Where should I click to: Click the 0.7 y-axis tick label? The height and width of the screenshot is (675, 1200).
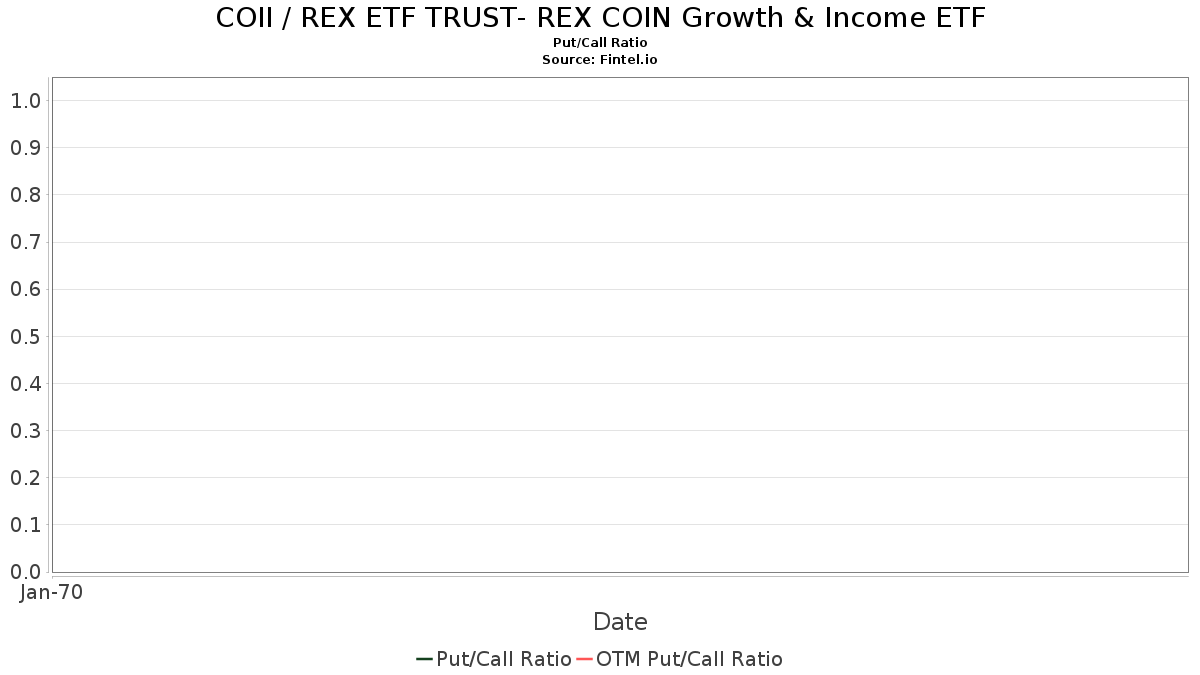click(x=25, y=242)
